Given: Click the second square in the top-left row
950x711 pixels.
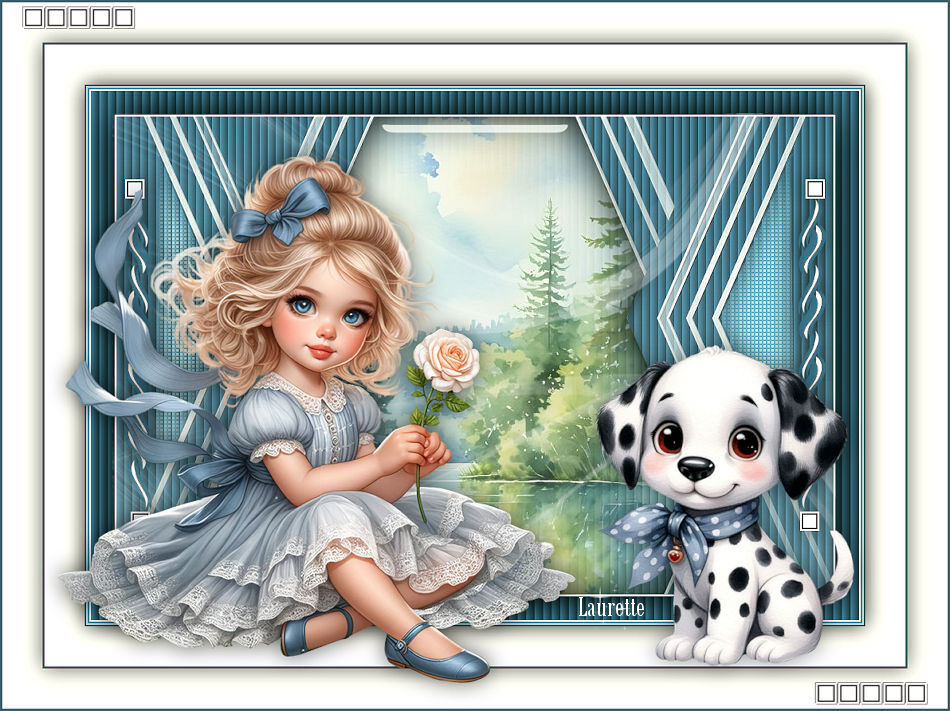Looking at the screenshot, I should [56, 17].
